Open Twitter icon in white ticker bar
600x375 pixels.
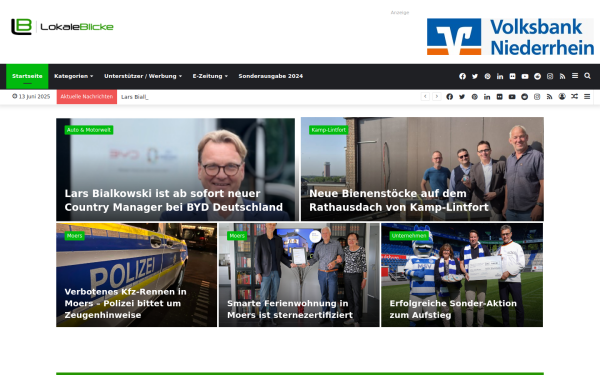point(462,97)
